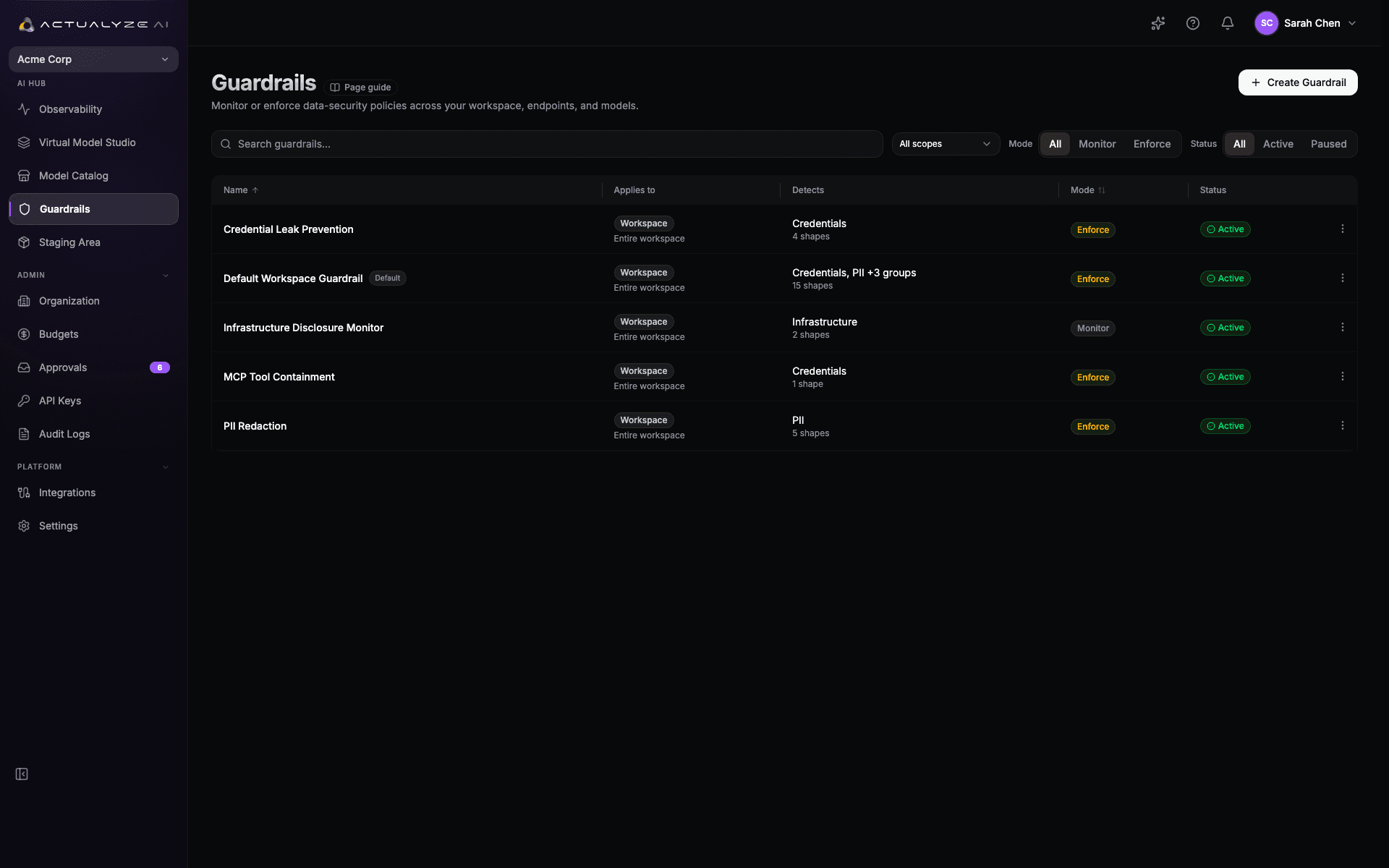Open Organization admin page
Image resolution: width=1389 pixels, height=868 pixels.
pyautogui.click(x=93, y=301)
